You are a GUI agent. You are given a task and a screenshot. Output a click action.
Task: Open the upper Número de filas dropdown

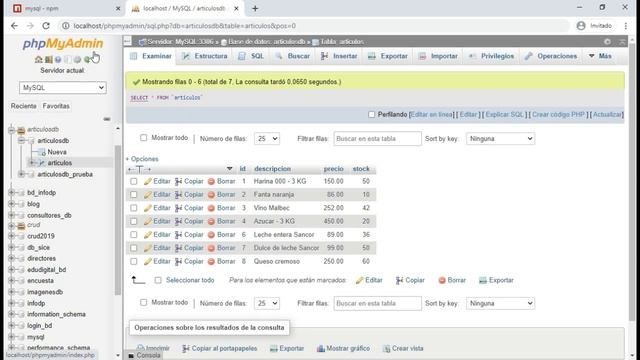267,139
